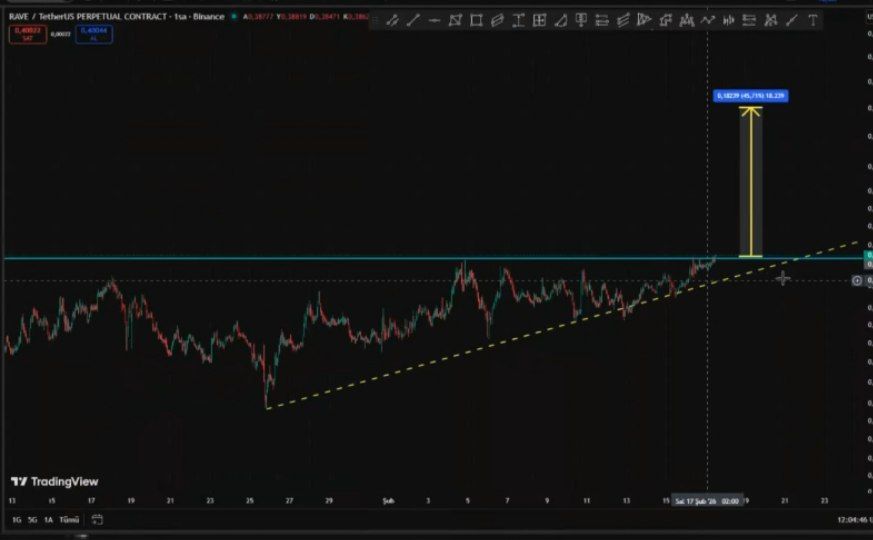The height and width of the screenshot is (540, 873).
Task: Click the highlighted crosshair date label on time axis
Action: (707, 501)
